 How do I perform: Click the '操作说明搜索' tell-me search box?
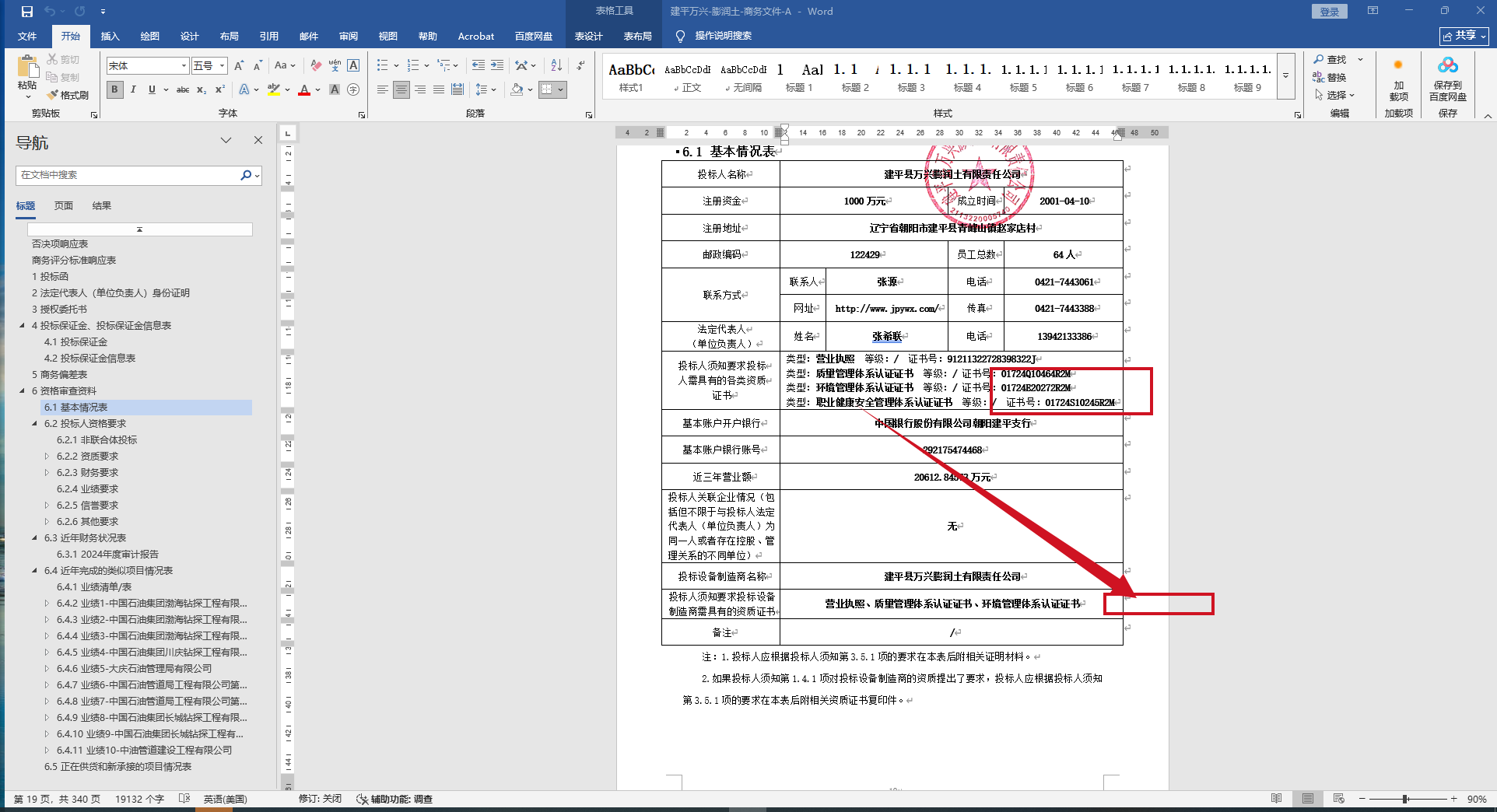click(723, 36)
